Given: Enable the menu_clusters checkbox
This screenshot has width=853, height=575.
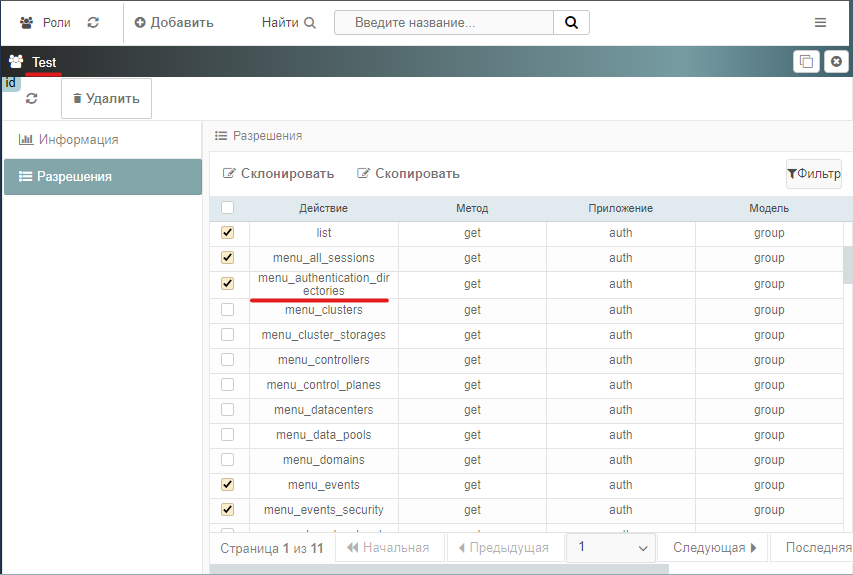Looking at the screenshot, I should pos(227,310).
